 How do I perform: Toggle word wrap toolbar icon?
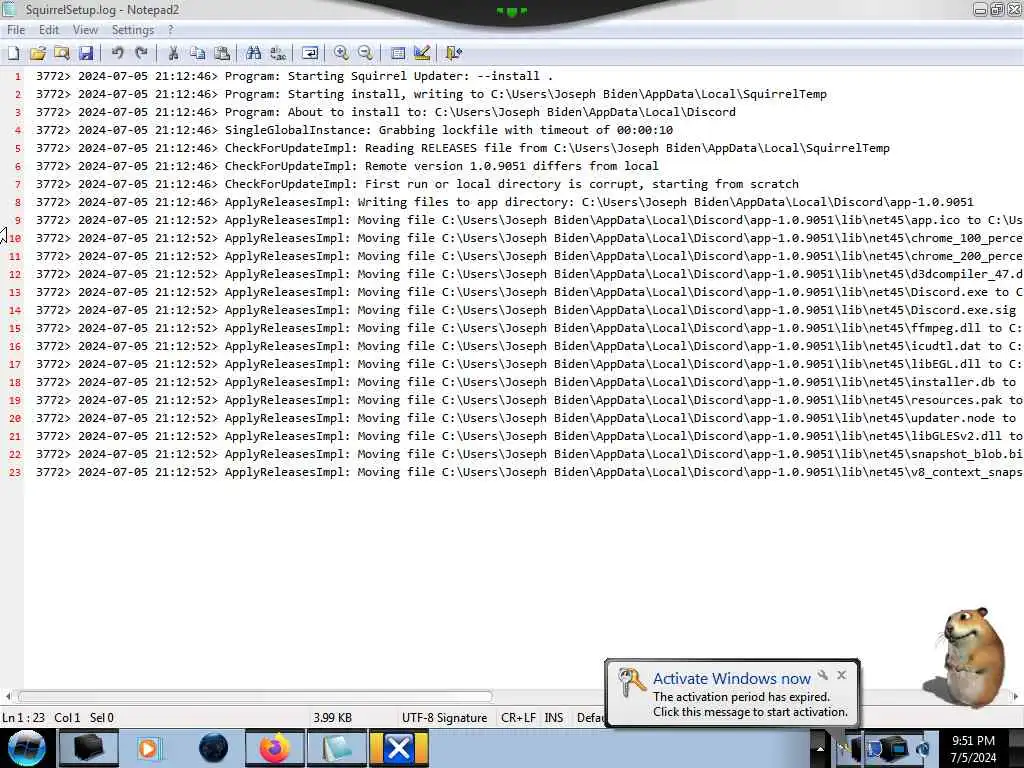[x=310, y=54]
